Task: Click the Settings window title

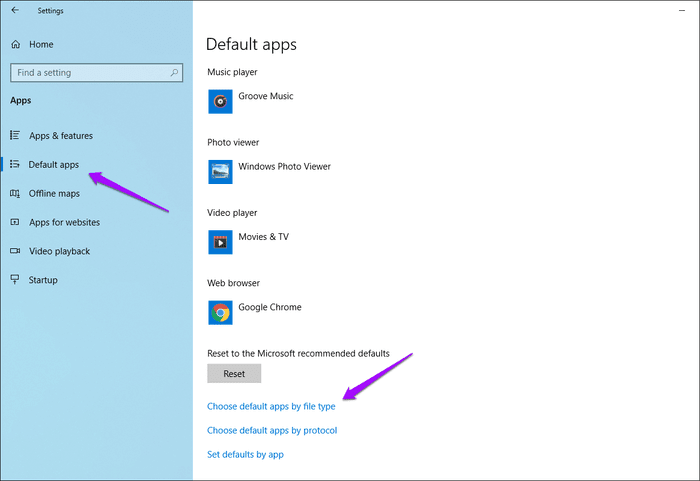Action: coord(50,11)
